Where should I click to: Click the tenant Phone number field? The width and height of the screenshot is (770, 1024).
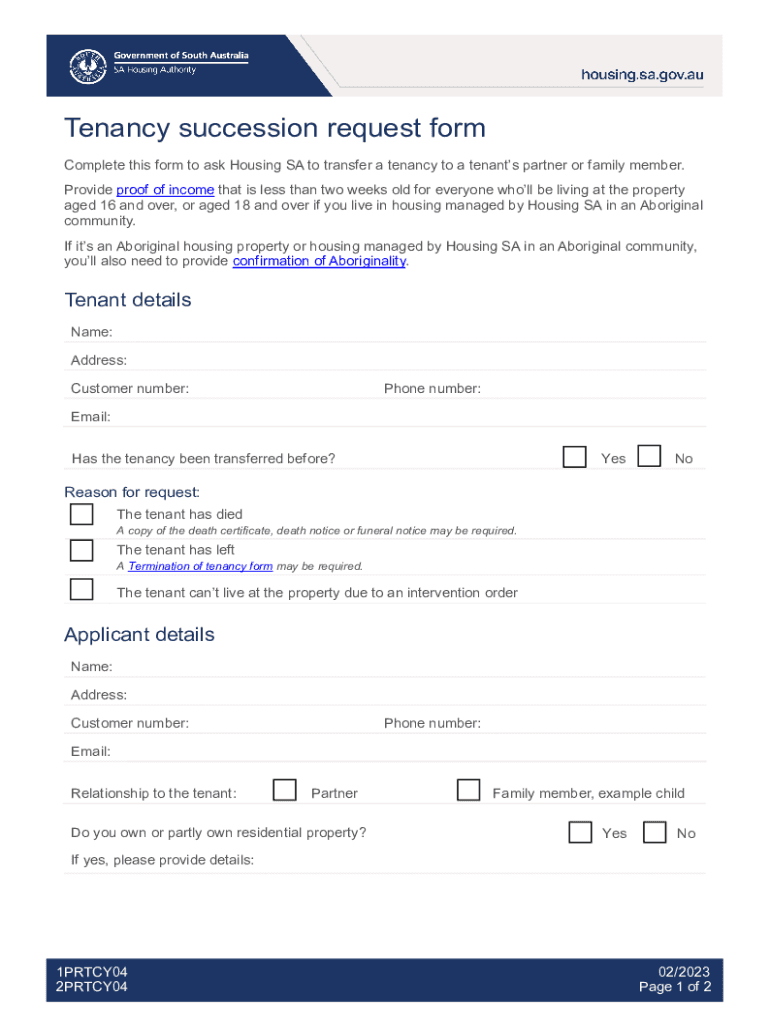(x=590, y=388)
